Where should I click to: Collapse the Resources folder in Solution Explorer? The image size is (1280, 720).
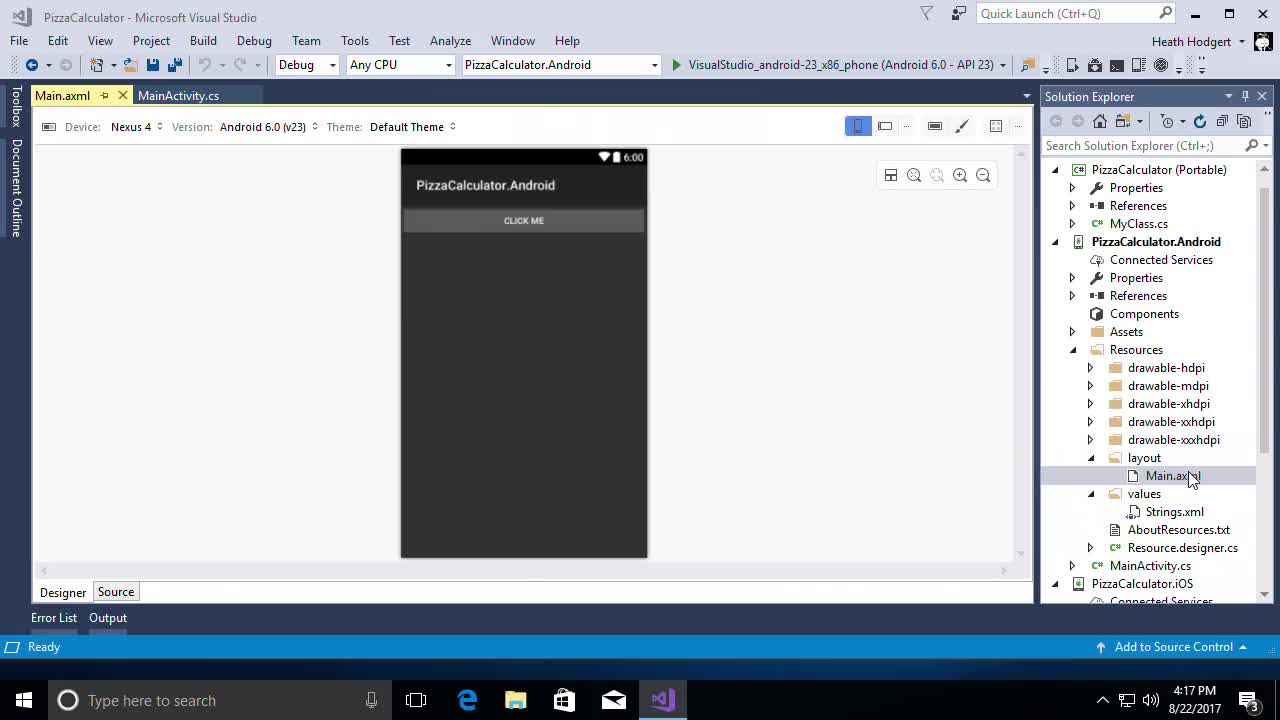coord(1073,349)
